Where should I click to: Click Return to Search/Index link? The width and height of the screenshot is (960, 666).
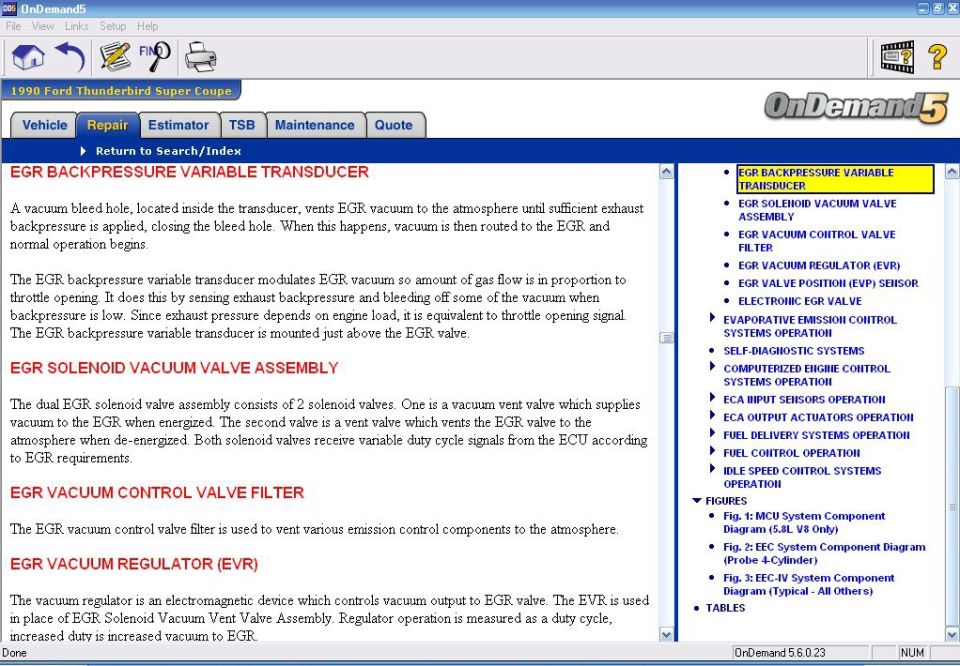click(168, 151)
